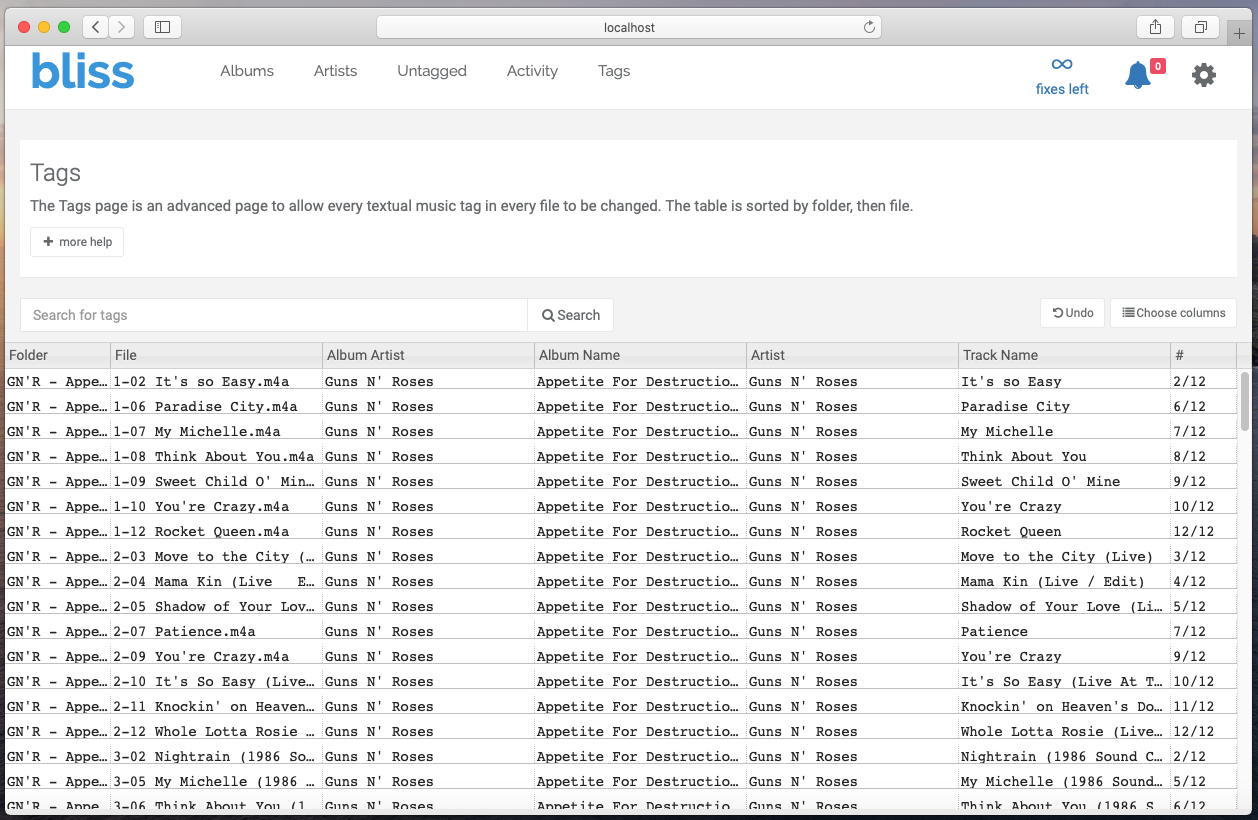Open the notifications bell icon

pos(1138,75)
